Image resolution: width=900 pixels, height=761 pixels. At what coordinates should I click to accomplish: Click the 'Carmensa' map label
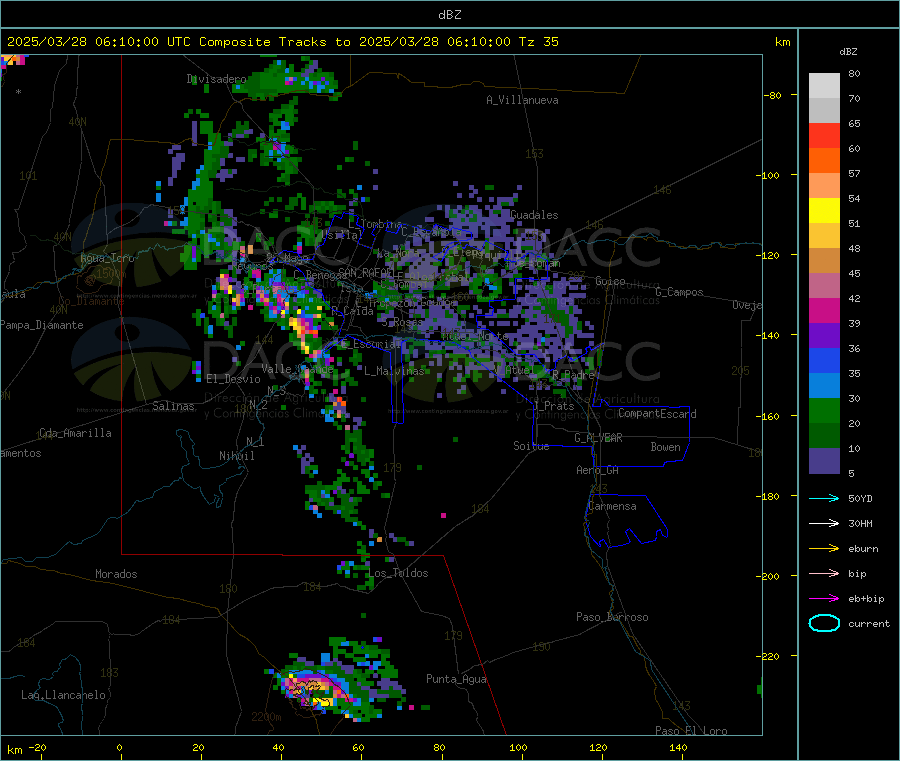coord(612,506)
